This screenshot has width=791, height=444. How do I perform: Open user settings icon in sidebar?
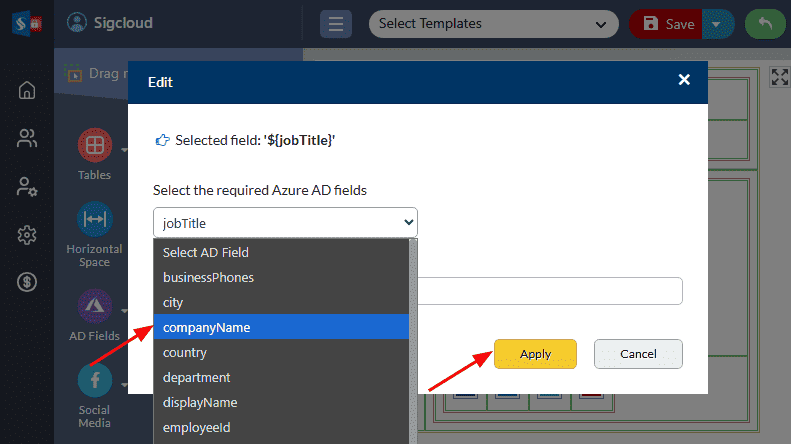click(x=27, y=187)
